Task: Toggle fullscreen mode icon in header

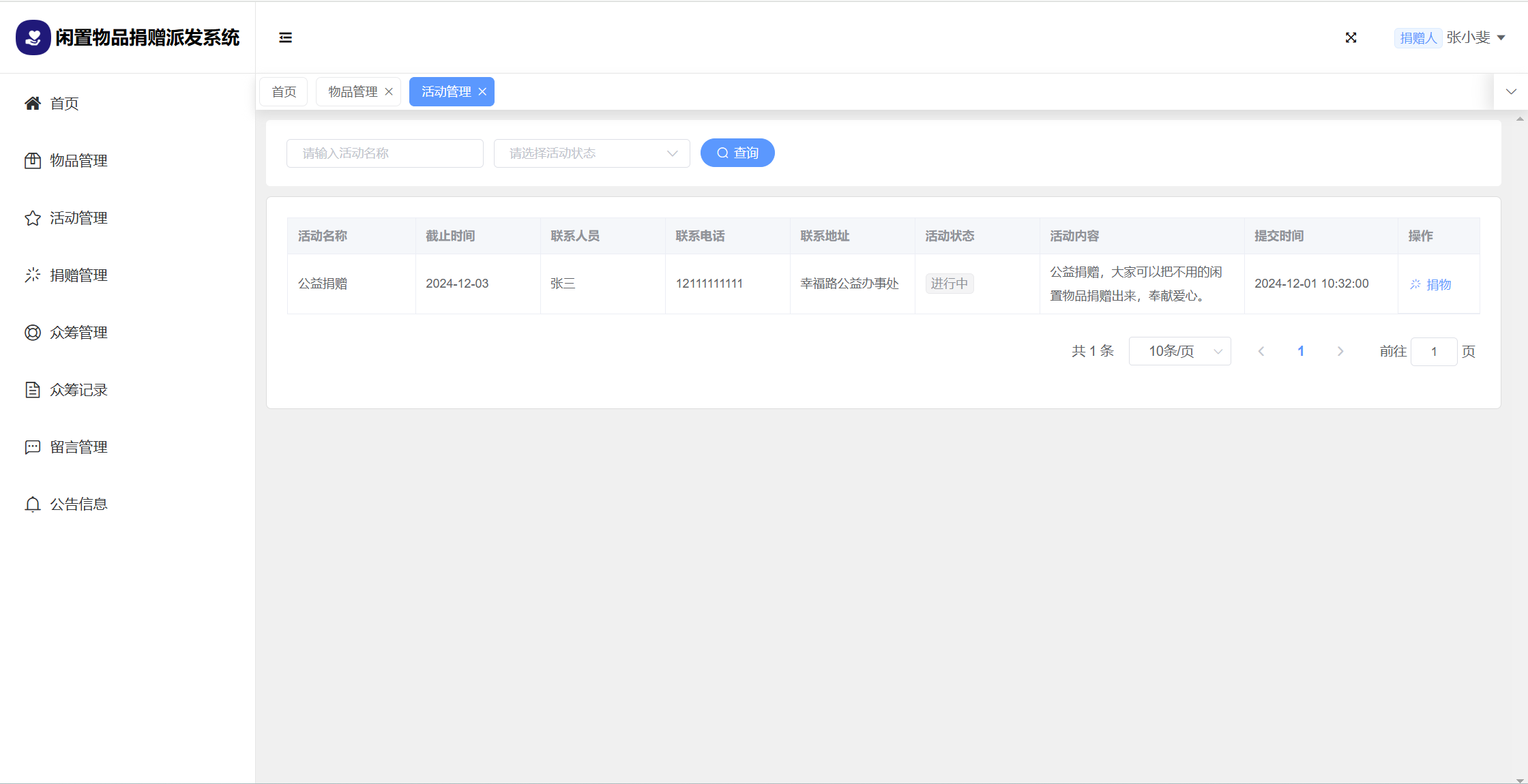Action: (x=1351, y=37)
